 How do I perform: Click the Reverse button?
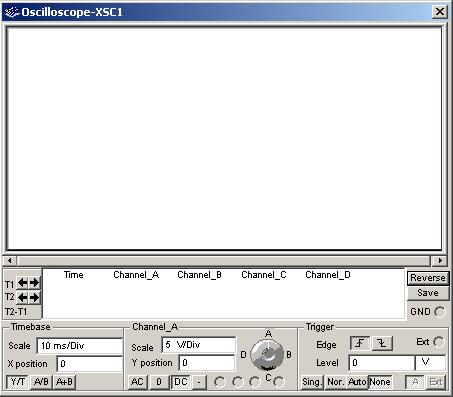(x=428, y=278)
